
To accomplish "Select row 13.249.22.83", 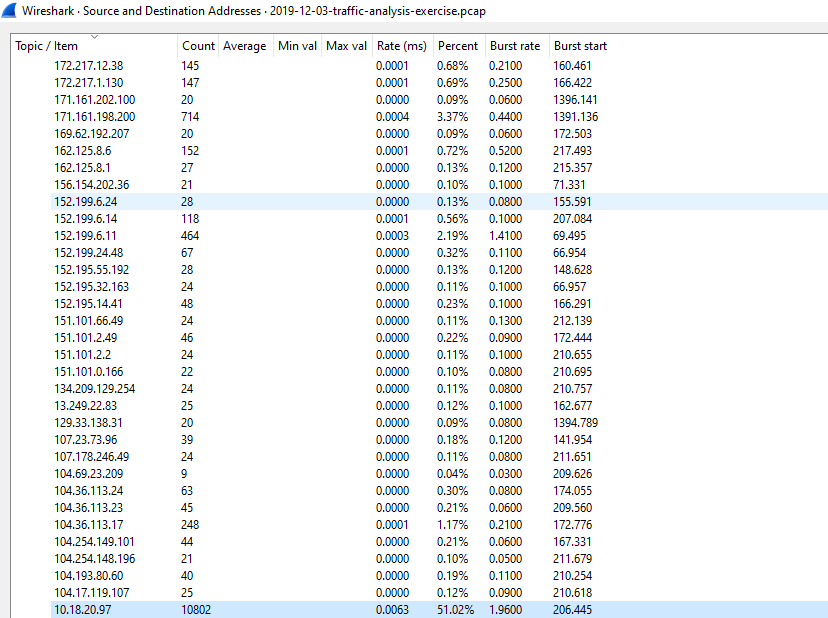I will pyautogui.click(x=439, y=406).
